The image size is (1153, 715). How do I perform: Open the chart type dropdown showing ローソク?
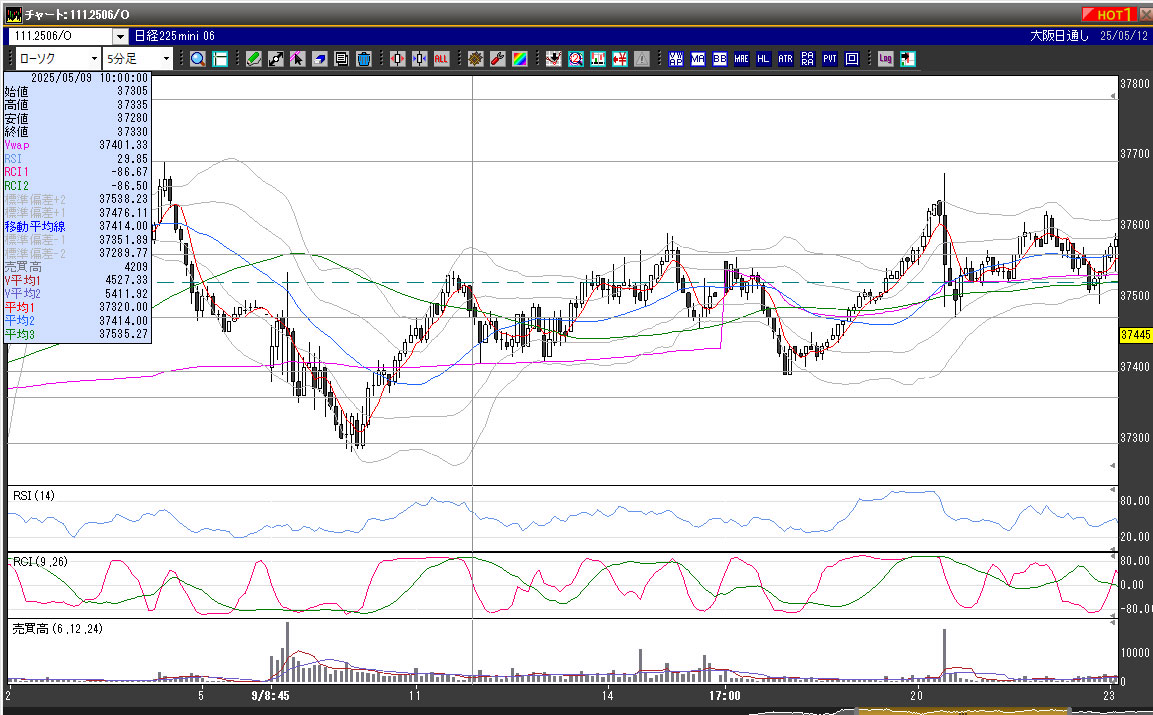(57, 59)
